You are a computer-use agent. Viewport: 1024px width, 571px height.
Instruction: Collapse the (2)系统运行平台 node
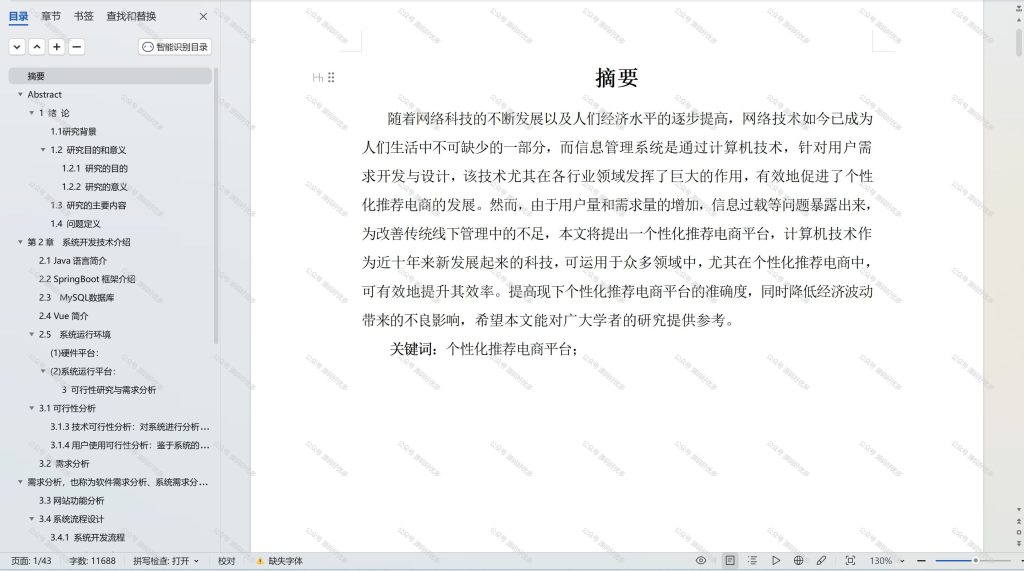[43, 371]
